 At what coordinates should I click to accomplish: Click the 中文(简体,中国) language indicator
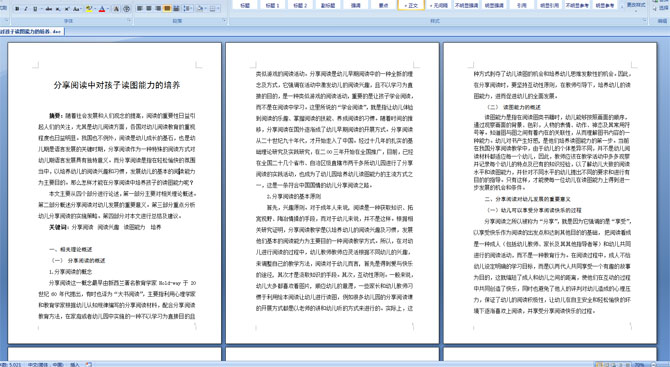tap(46, 364)
